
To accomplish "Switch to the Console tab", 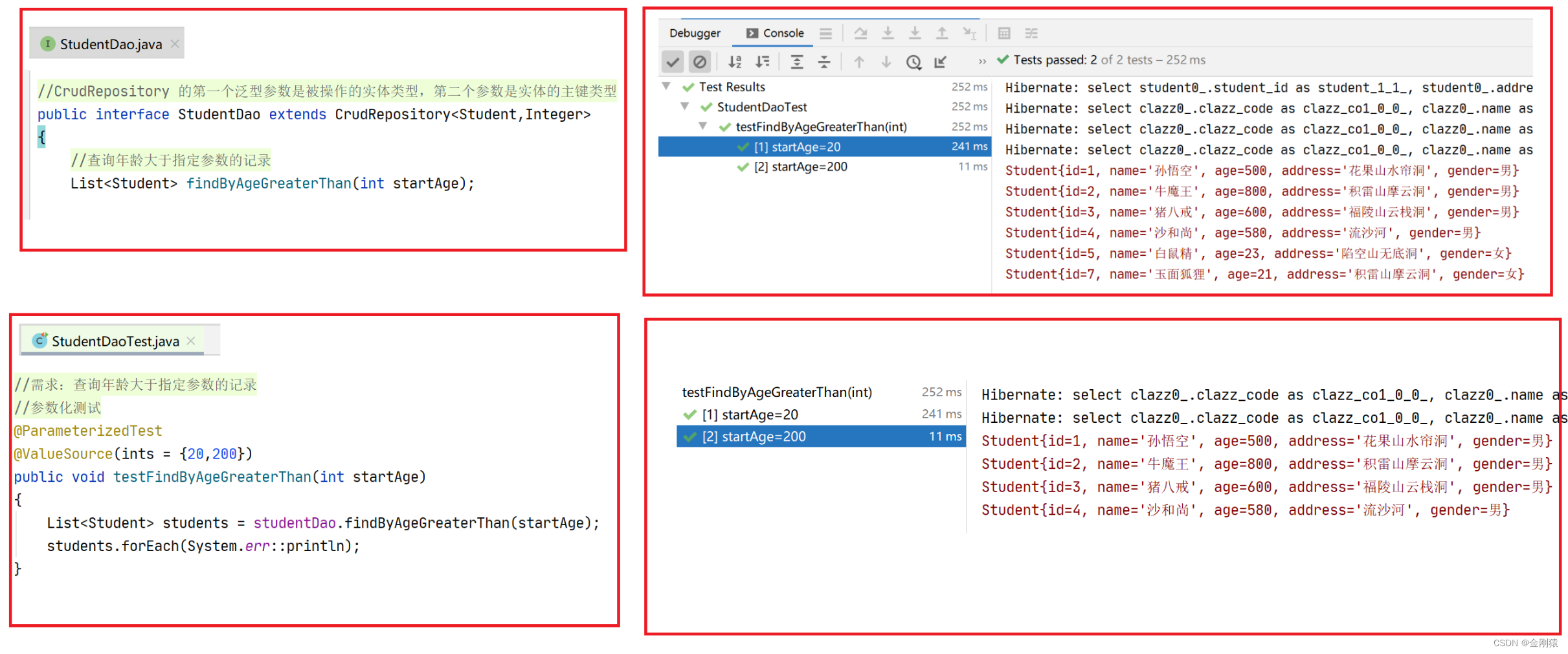I will (775, 33).
